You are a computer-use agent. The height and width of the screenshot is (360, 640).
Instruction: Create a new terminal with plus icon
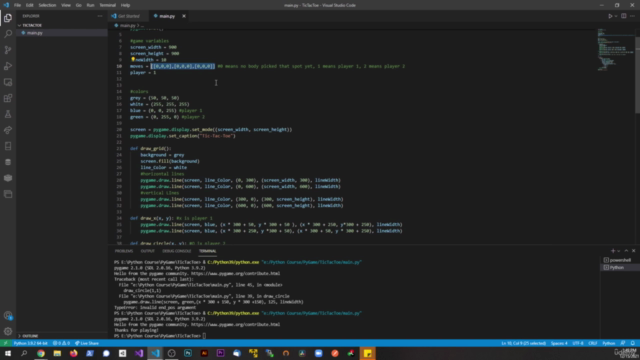[x=613, y=251]
